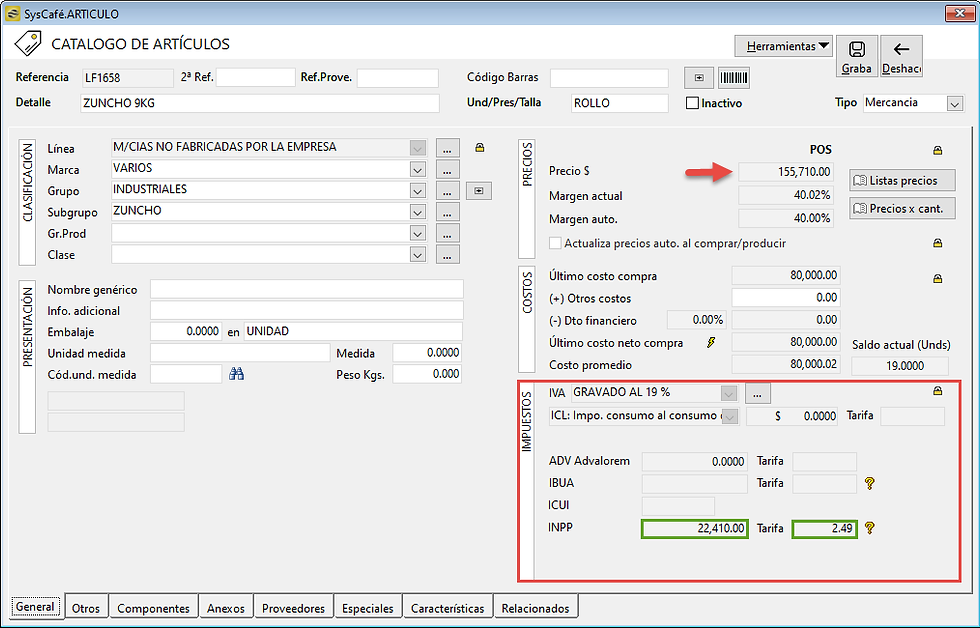Click the Código Barras input field
This screenshot has width=980, height=628.
pos(609,77)
